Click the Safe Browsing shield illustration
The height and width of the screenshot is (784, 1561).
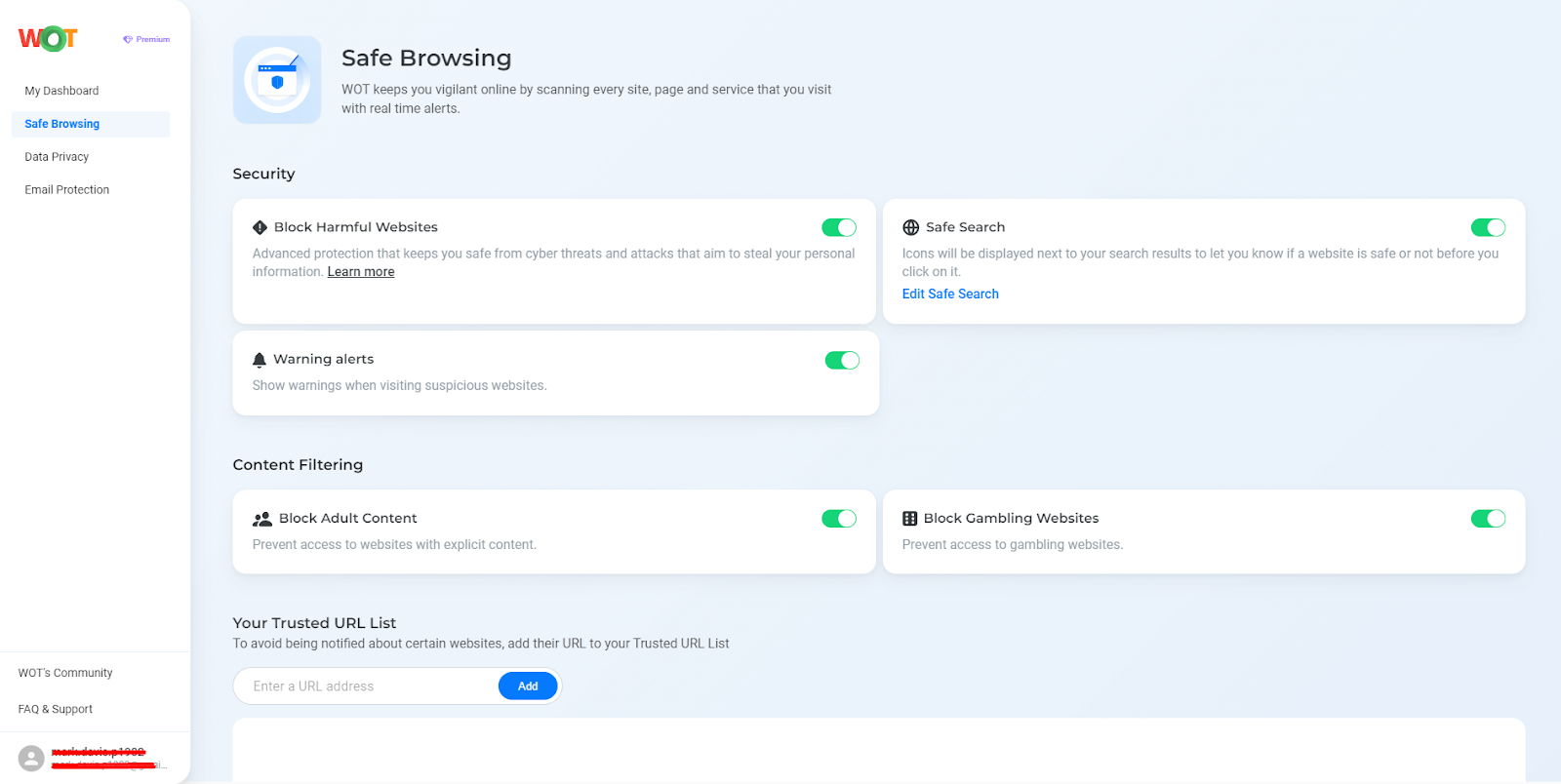277,80
